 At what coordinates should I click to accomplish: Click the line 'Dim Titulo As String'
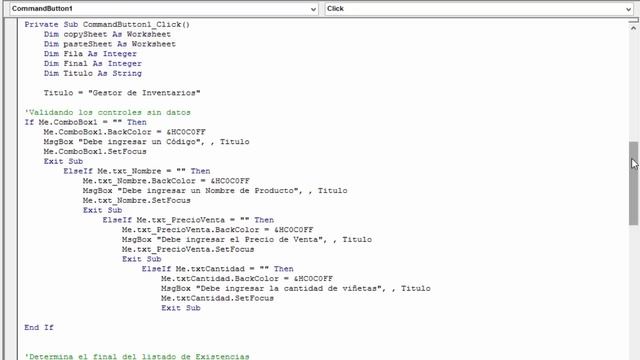93,73
